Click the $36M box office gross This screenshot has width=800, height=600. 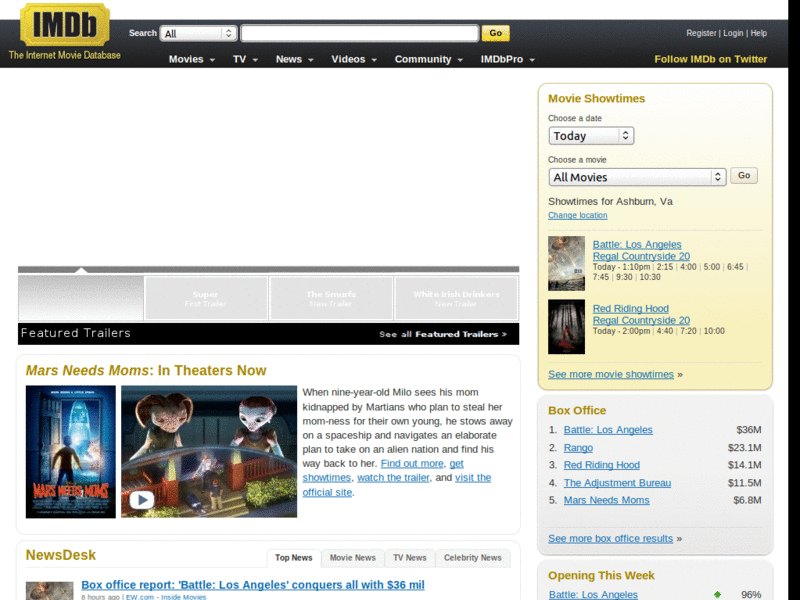(x=748, y=430)
